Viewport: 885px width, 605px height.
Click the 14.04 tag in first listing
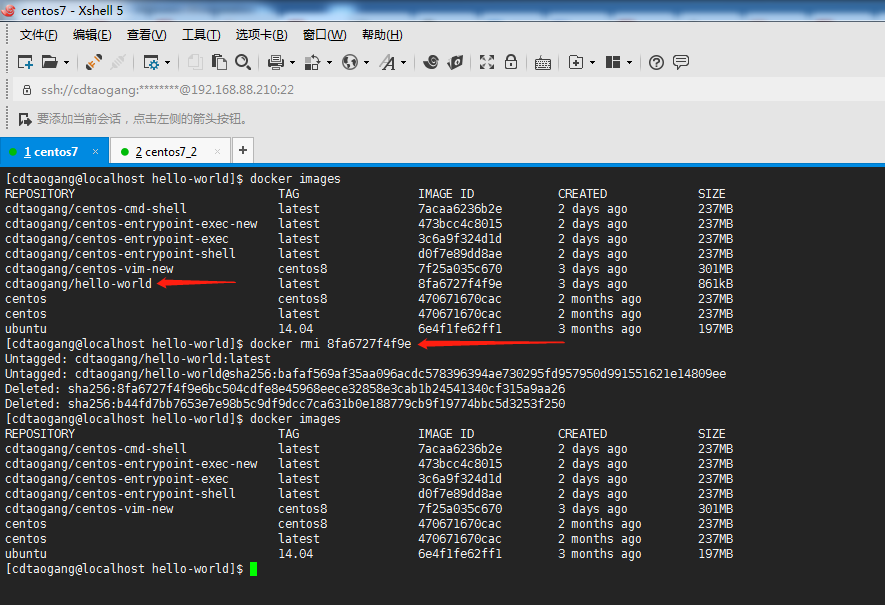(296, 328)
